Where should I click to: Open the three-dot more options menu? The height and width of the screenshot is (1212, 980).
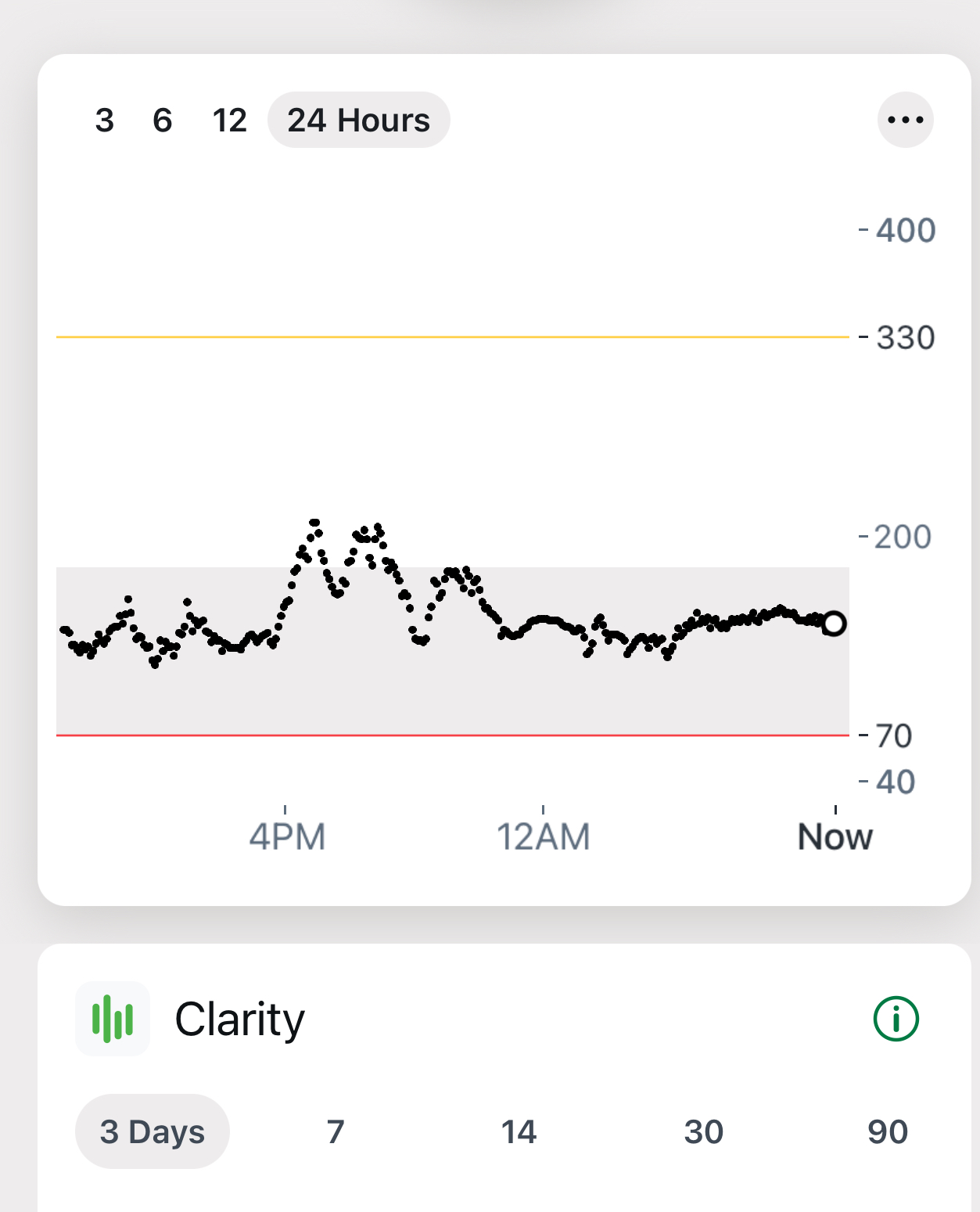tap(905, 120)
